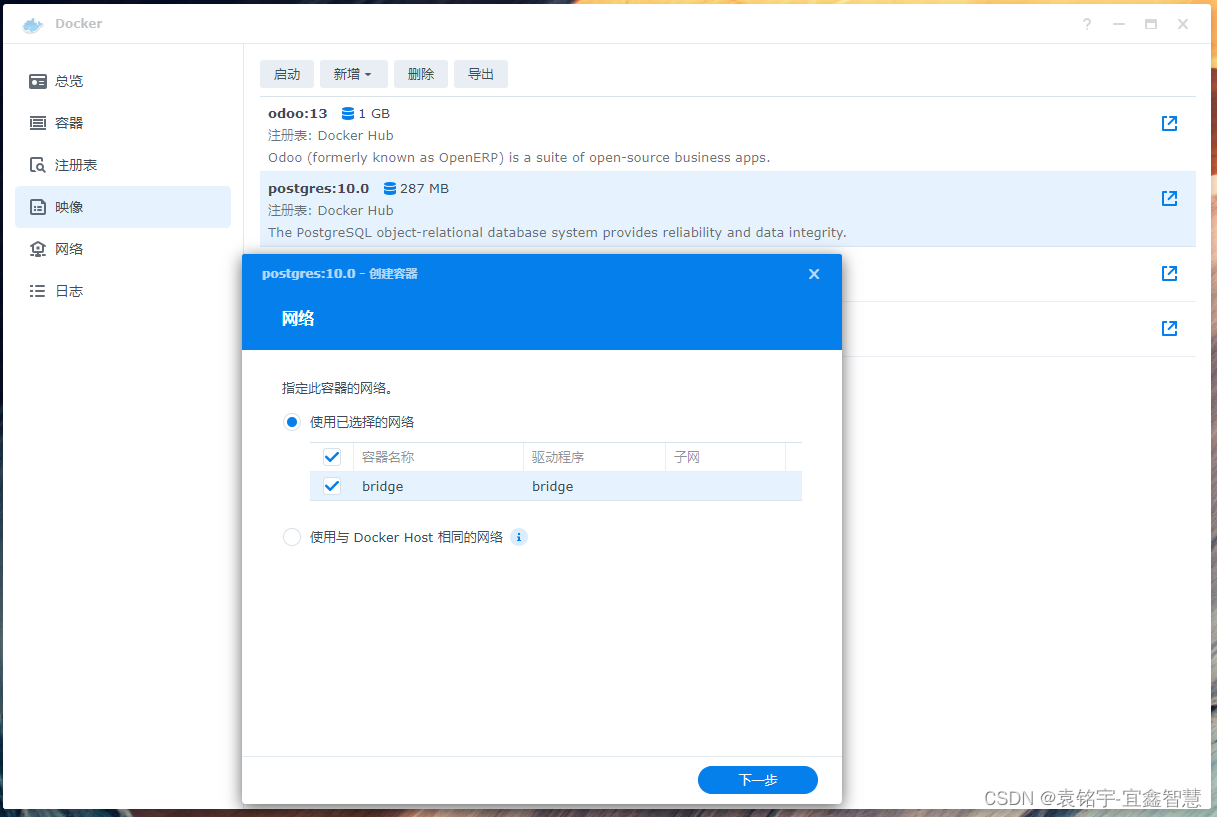Click the 日志 log sidebar icon
The image size is (1217, 817).
click(38, 291)
